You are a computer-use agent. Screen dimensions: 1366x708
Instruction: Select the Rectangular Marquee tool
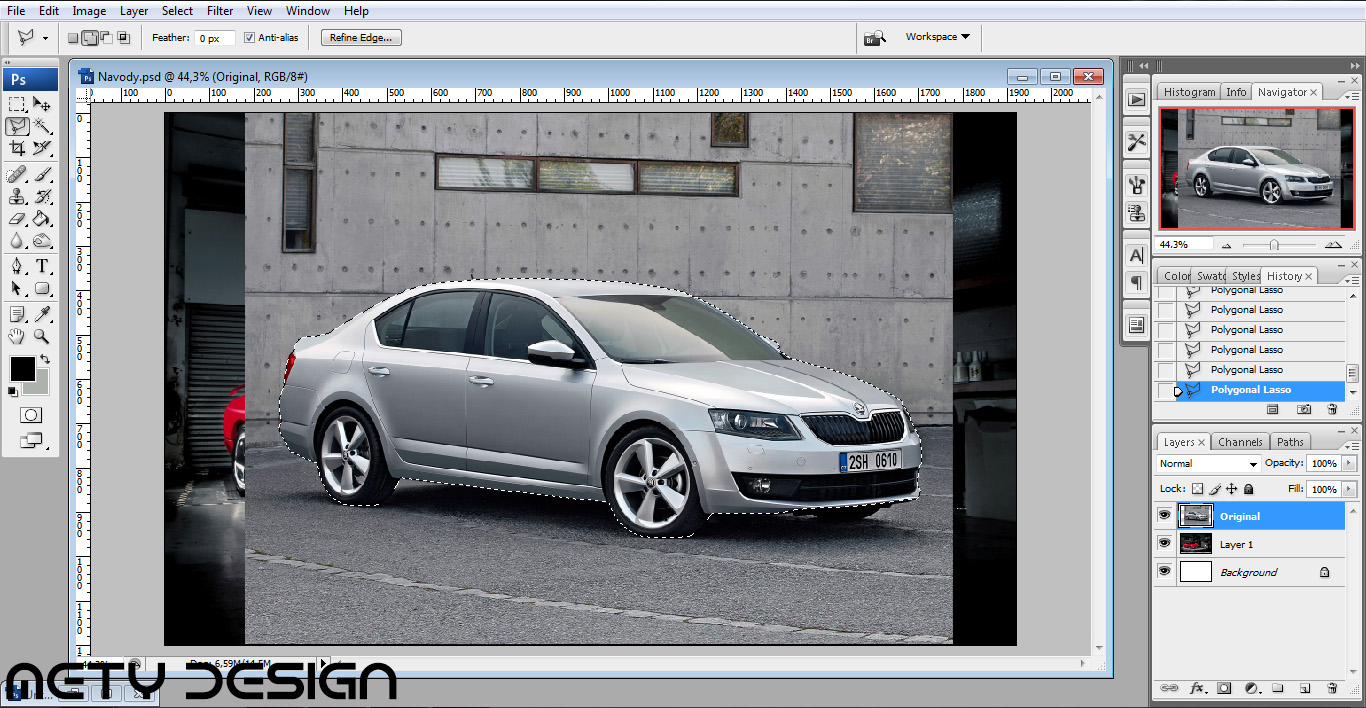(17, 104)
